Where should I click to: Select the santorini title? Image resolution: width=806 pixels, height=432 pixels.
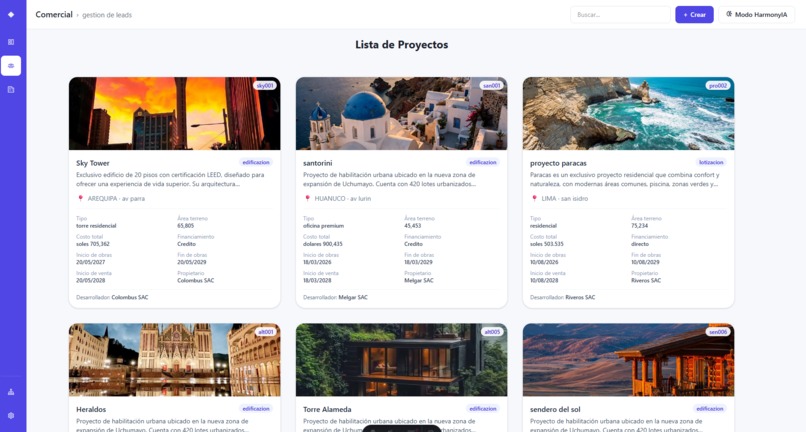coord(318,163)
